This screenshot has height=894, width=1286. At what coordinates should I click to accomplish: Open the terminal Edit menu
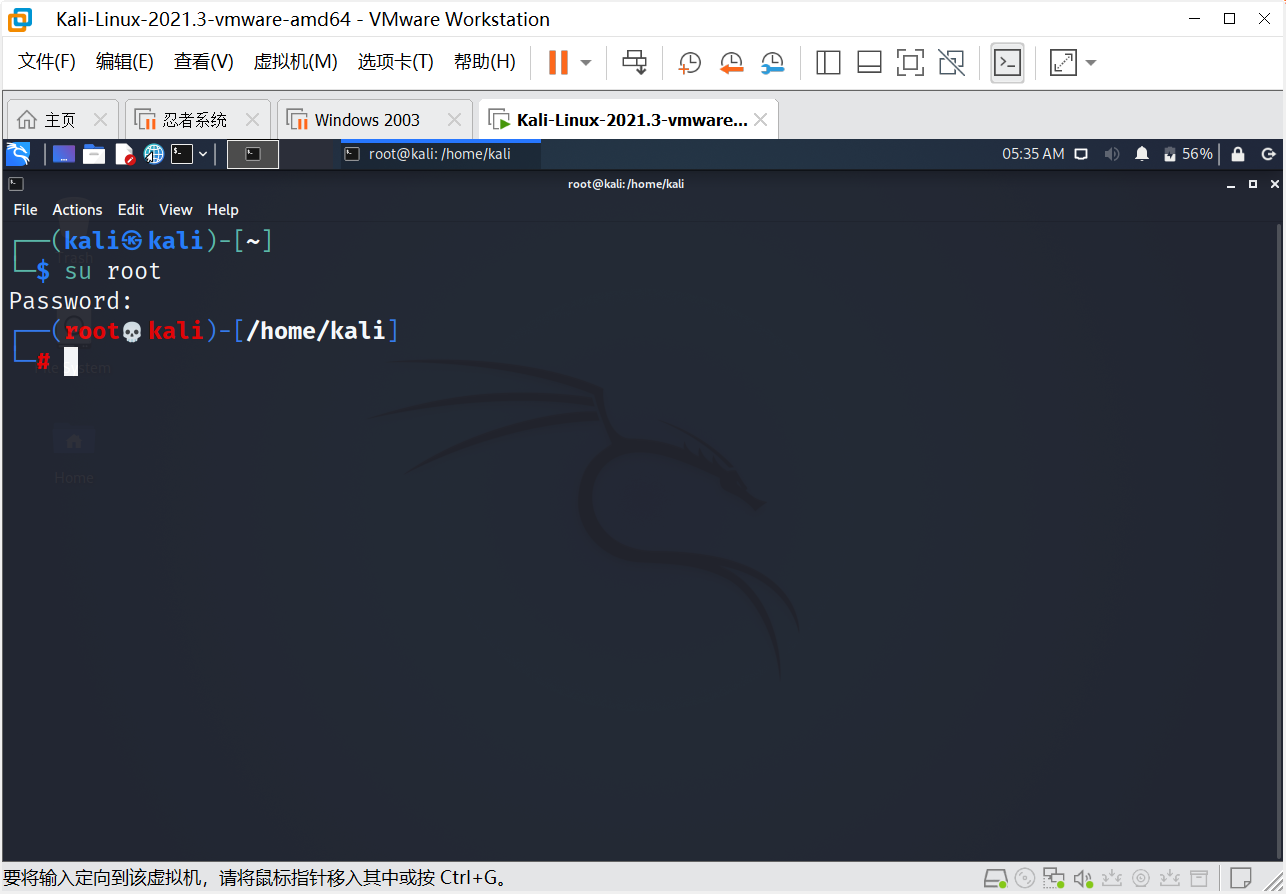pos(131,209)
